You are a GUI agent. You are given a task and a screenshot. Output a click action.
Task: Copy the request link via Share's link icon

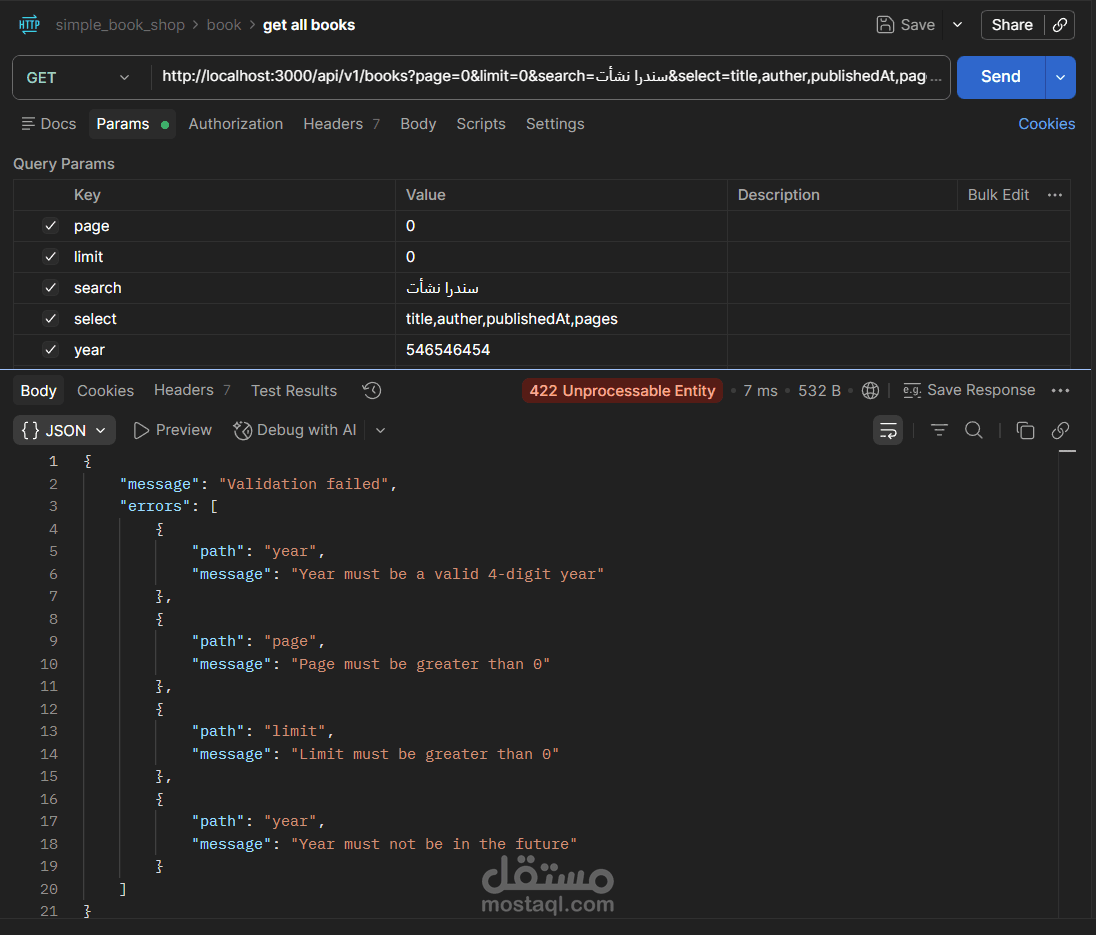pos(1060,25)
